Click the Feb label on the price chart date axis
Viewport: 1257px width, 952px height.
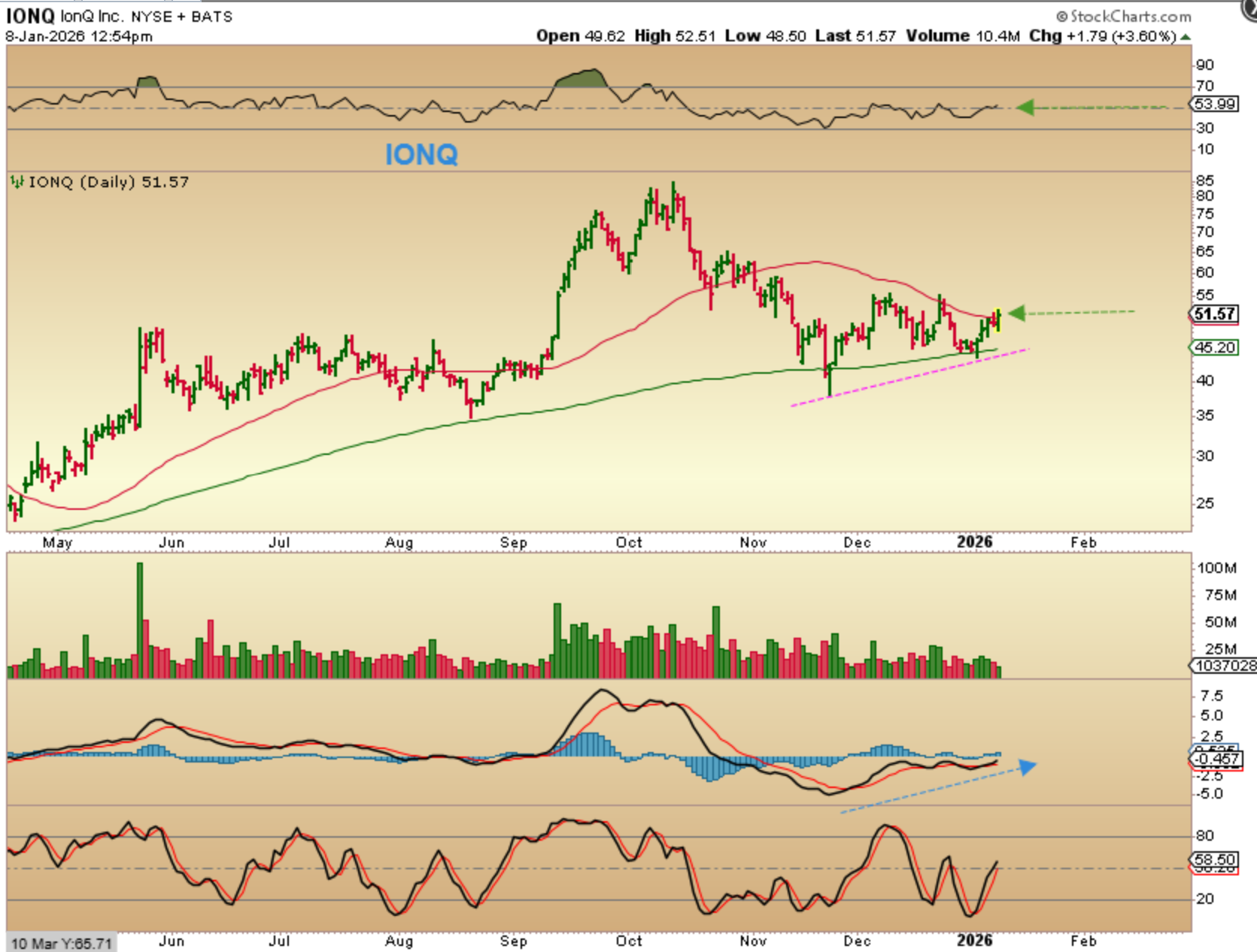1083,542
